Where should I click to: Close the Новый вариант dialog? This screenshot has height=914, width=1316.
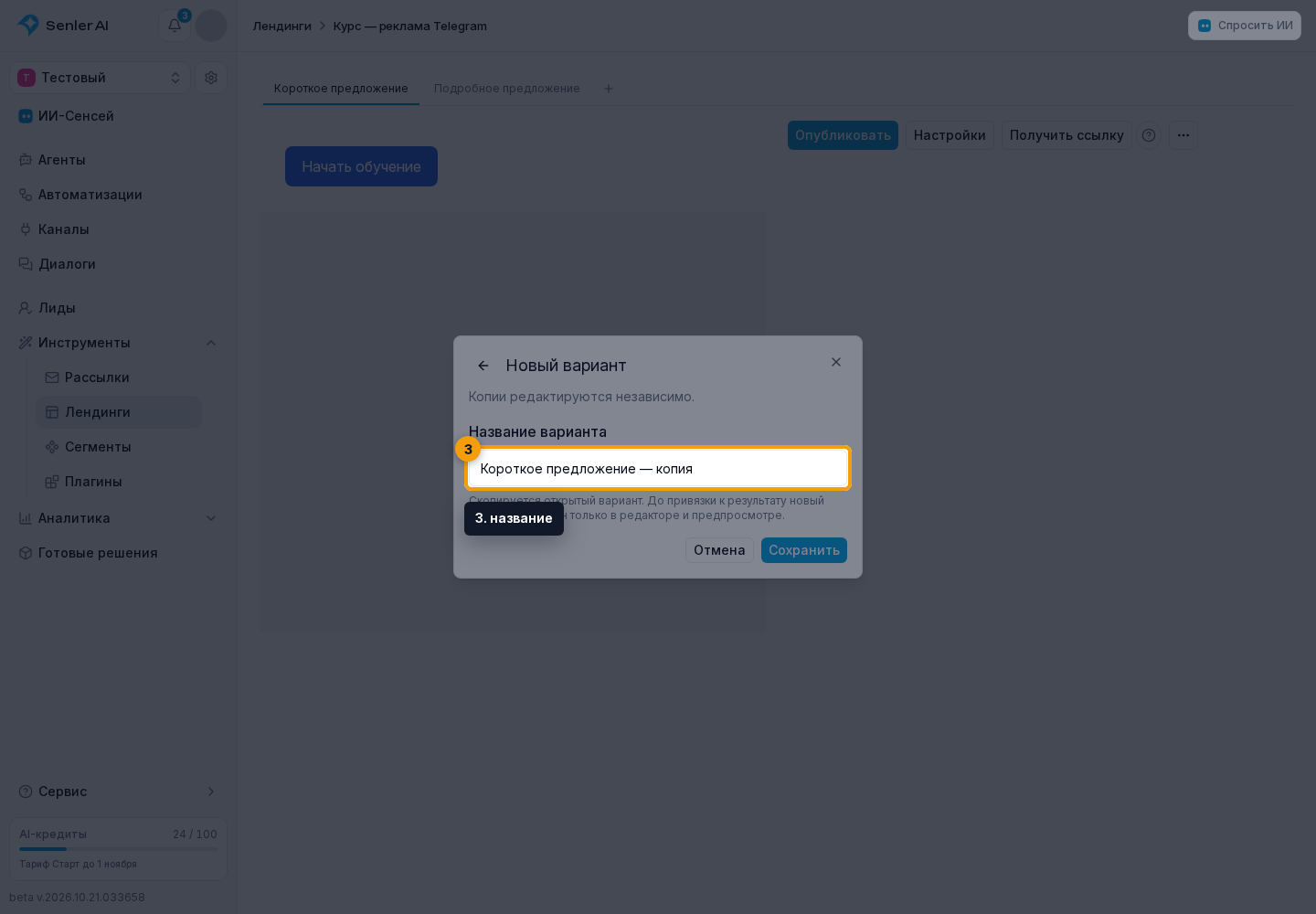[836, 362]
